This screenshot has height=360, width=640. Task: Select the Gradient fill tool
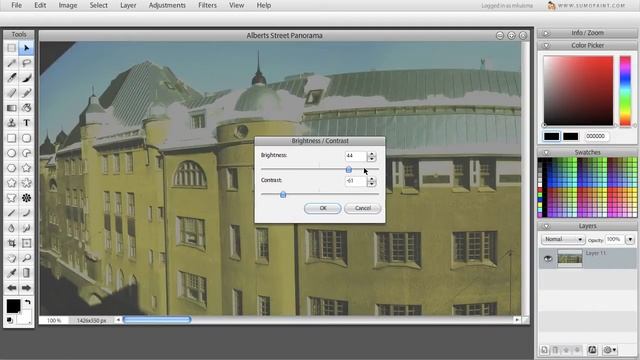[11, 108]
